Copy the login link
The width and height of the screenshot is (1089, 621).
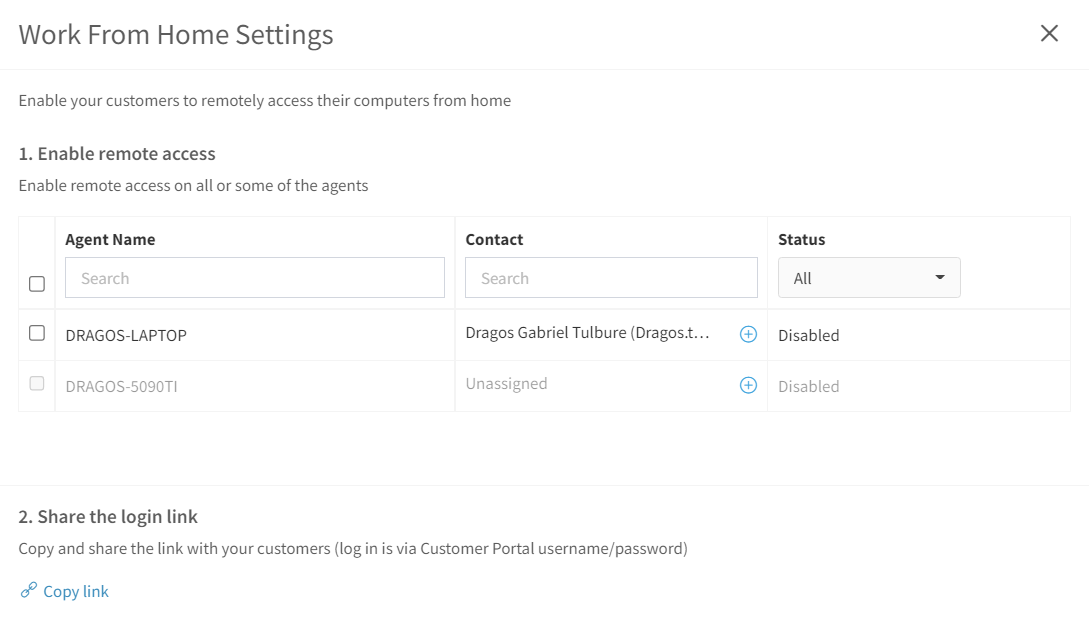coord(76,591)
